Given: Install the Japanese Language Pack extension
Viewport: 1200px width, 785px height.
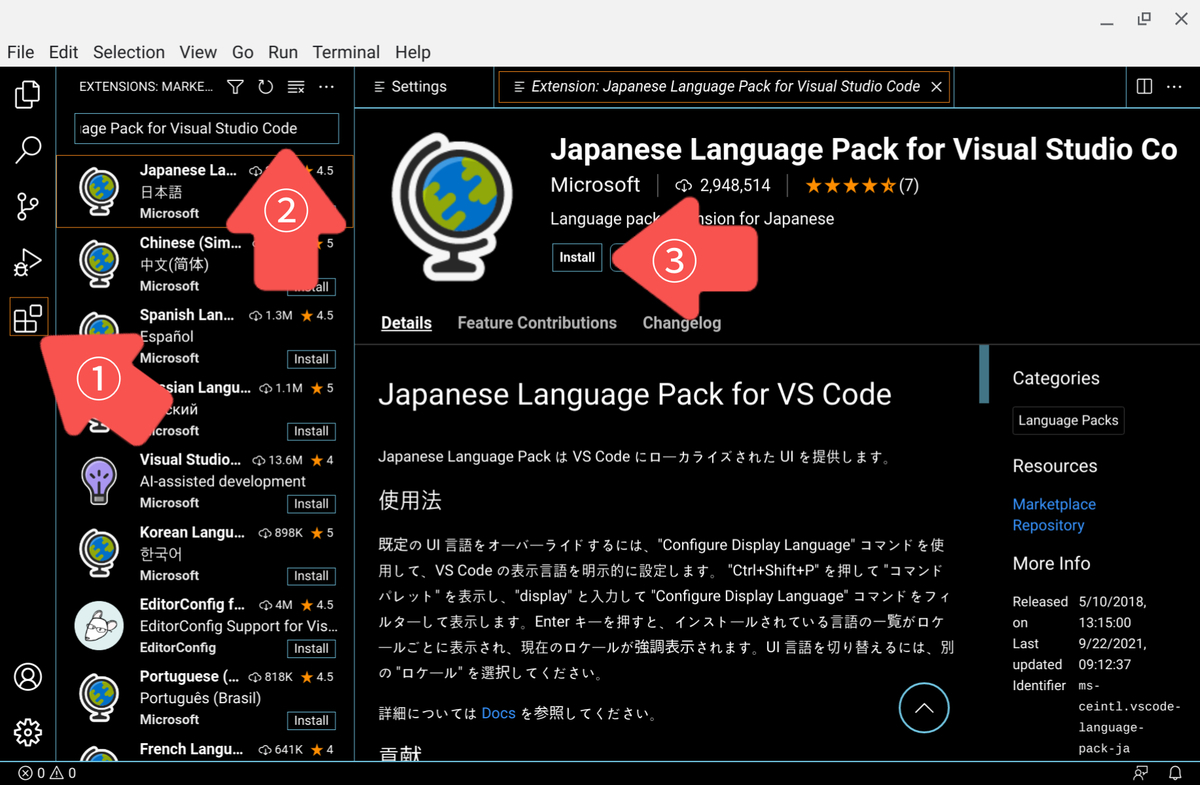Looking at the screenshot, I should pyautogui.click(x=576, y=257).
